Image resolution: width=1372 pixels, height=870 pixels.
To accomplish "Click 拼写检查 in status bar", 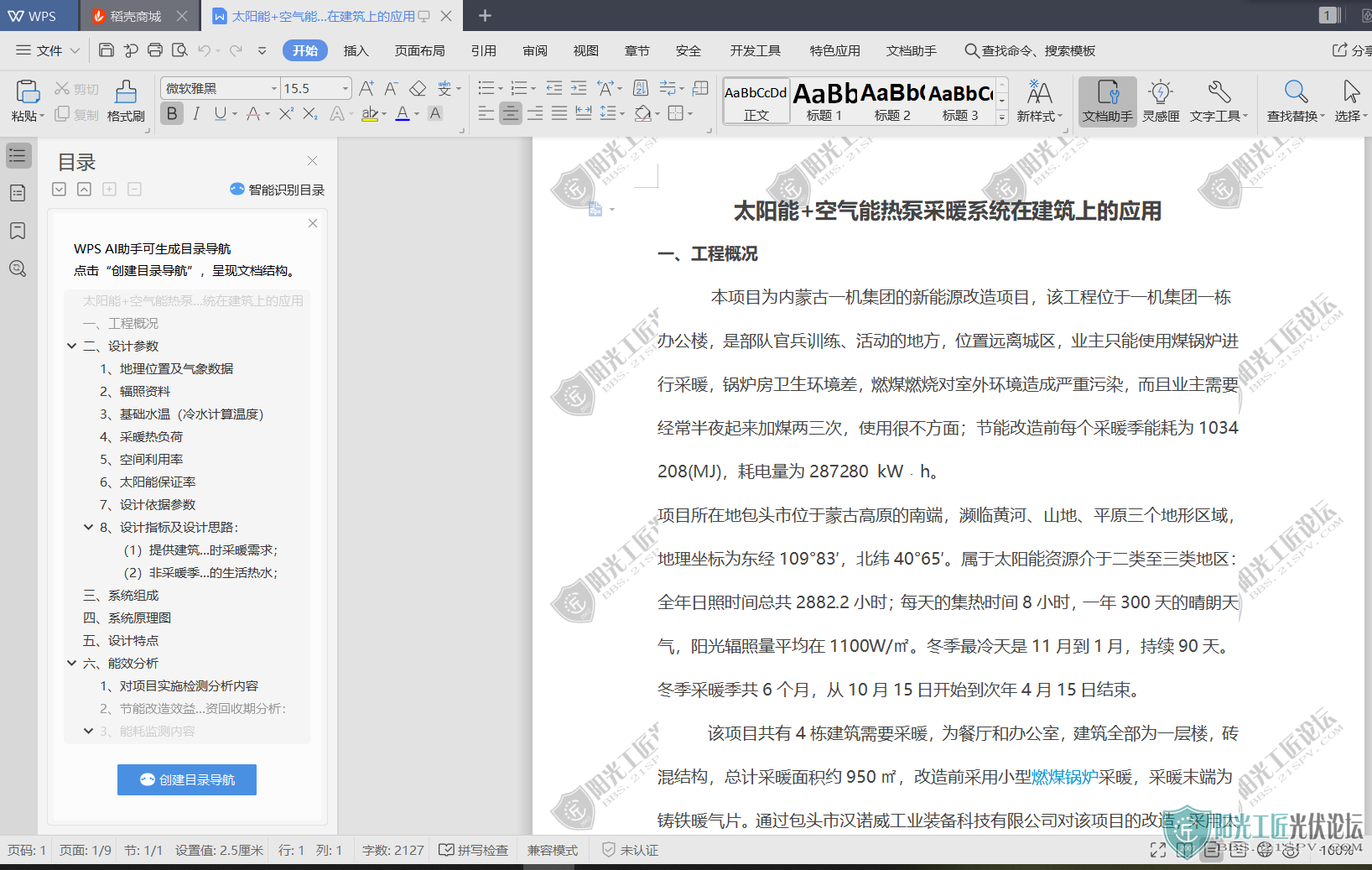I will 474,850.
